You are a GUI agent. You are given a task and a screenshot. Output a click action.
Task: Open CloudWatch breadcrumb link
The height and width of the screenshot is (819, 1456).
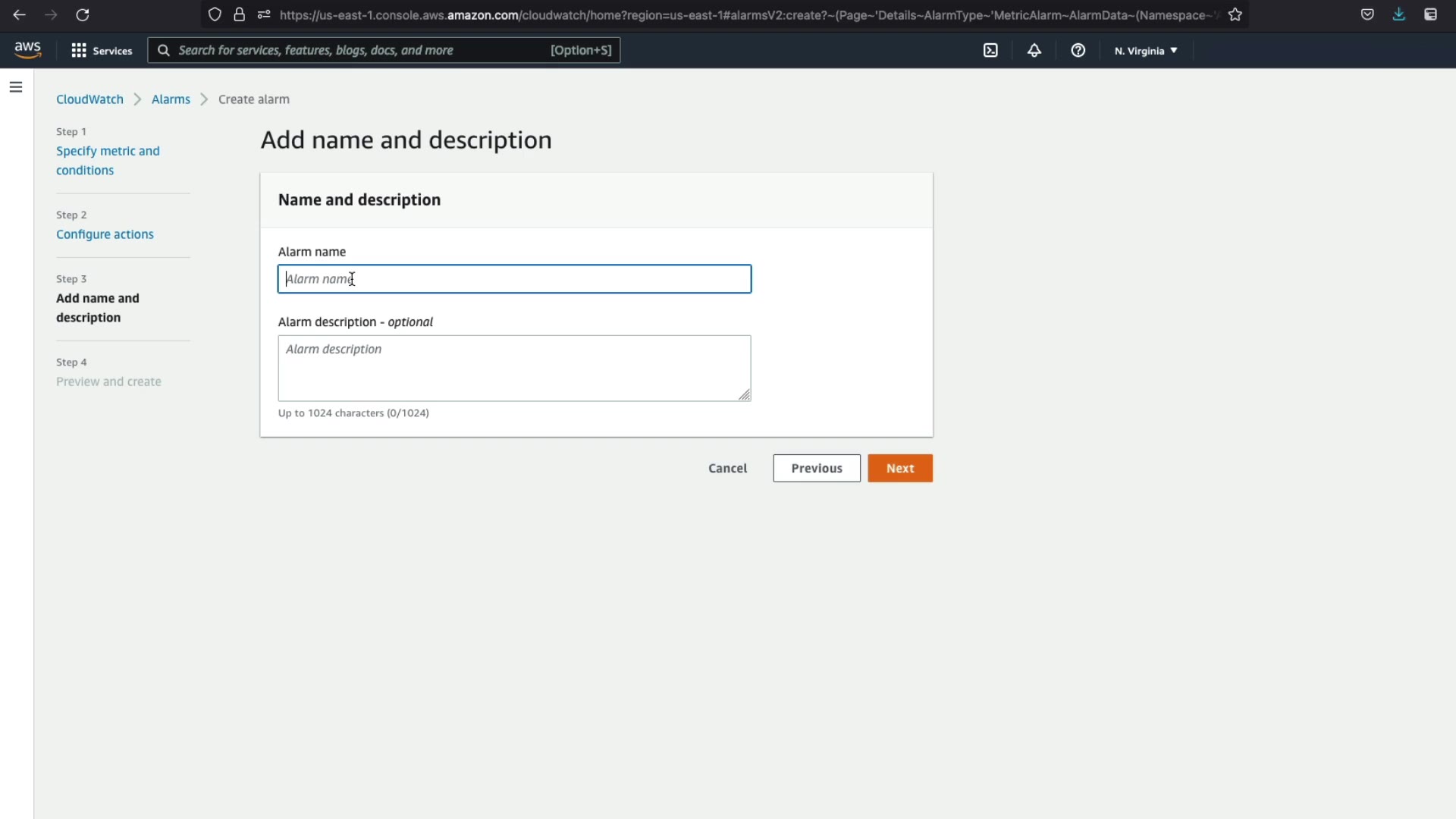89,99
